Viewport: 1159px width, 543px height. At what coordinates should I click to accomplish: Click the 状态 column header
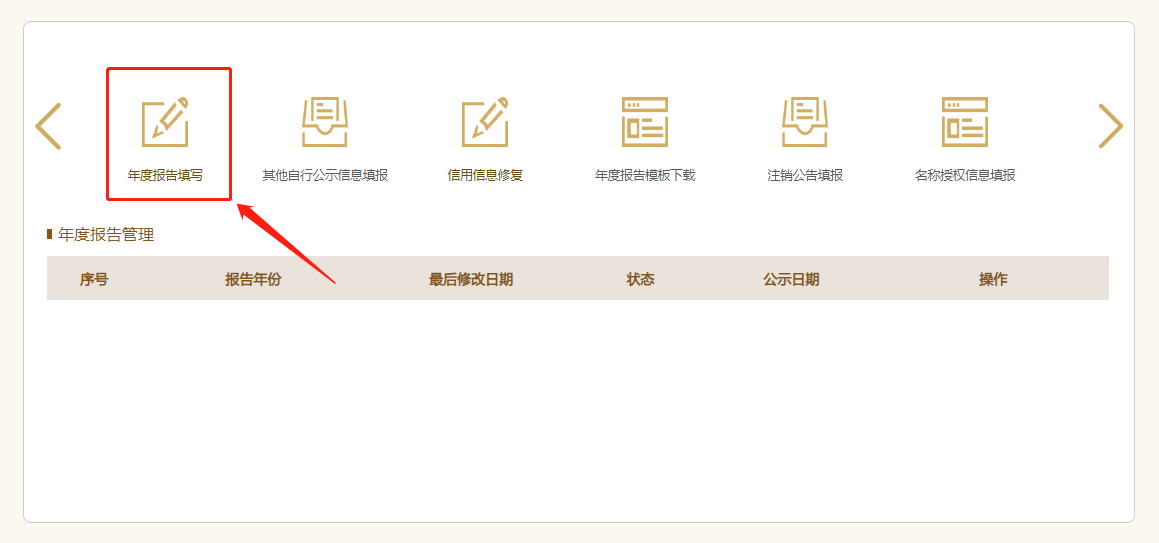pos(640,279)
